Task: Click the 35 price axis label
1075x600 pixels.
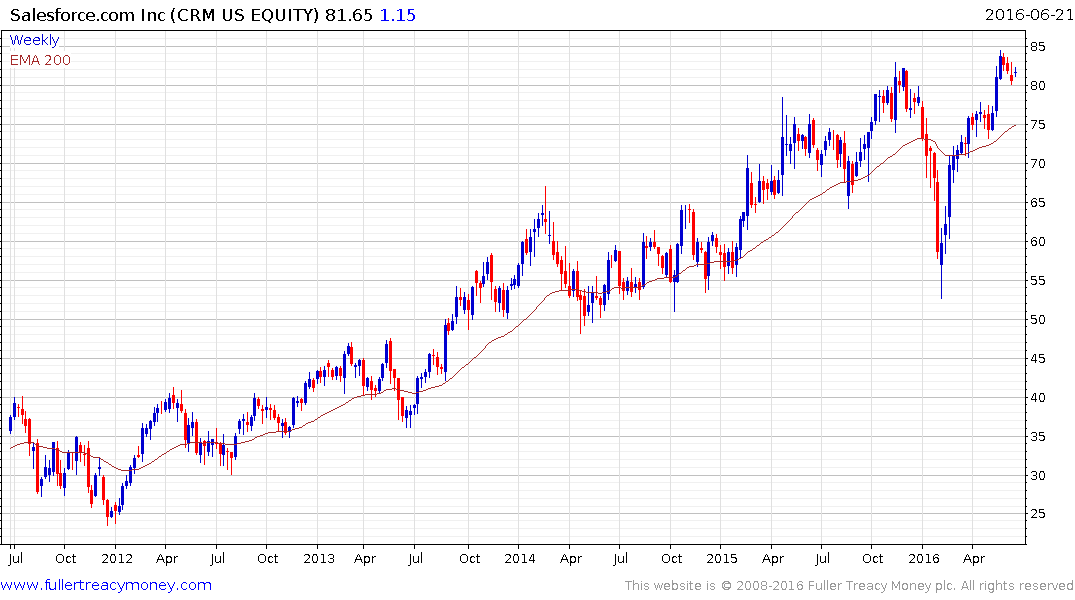Action: coord(1037,437)
